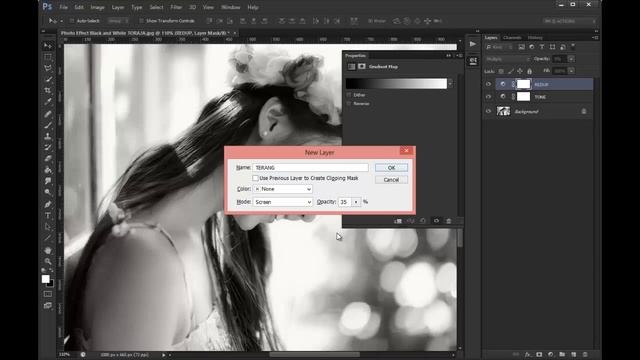Viewport: 640px width, 360px height.
Task: Open Auto-Select Group dropdown in options bar
Action: [x=118, y=21]
